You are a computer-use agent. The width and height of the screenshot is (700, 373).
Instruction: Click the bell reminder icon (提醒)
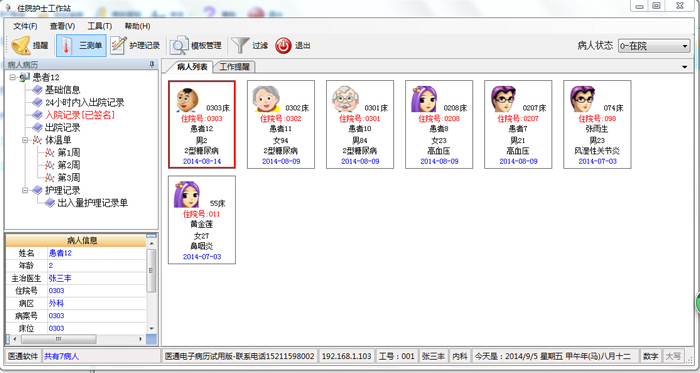[21, 46]
